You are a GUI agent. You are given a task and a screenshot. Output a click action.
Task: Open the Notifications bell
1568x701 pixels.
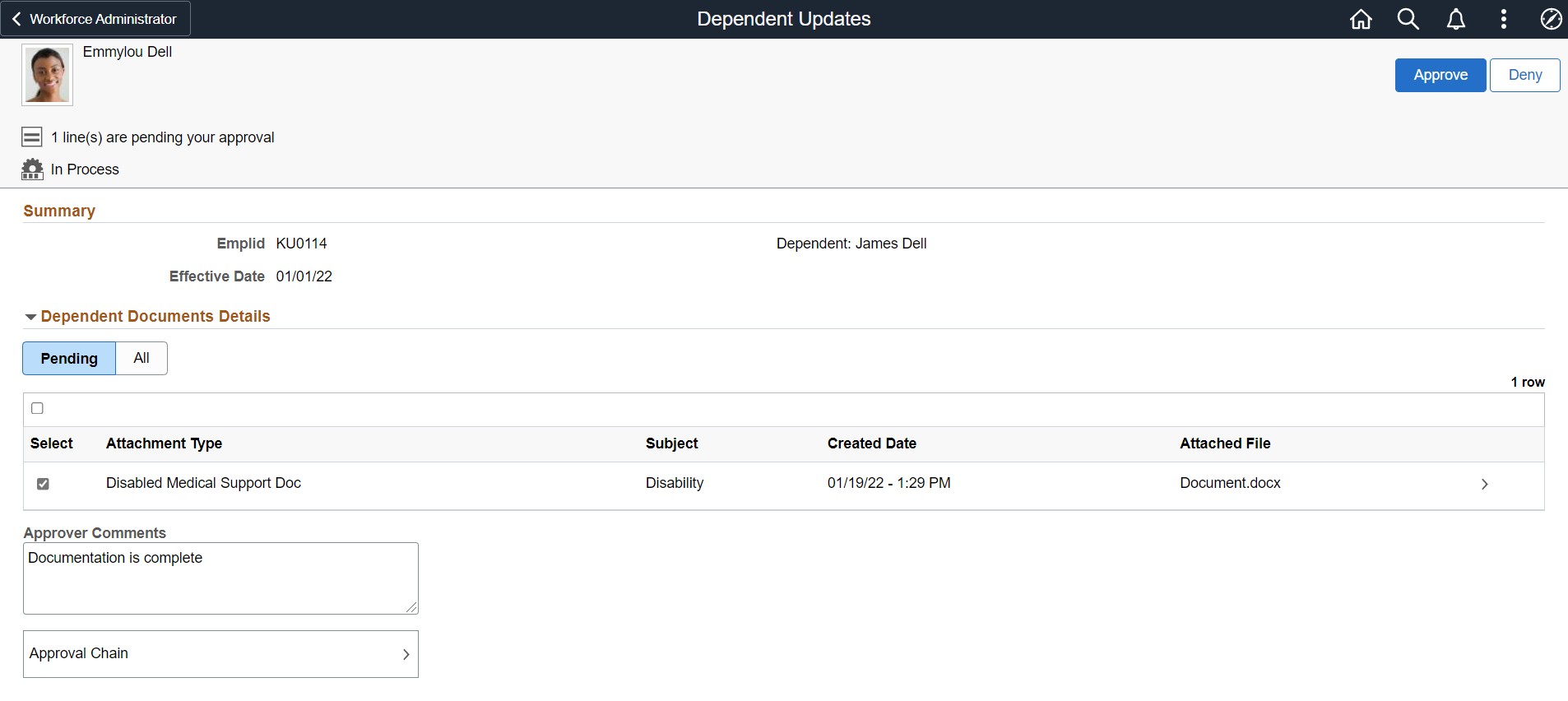[x=1455, y=19]
